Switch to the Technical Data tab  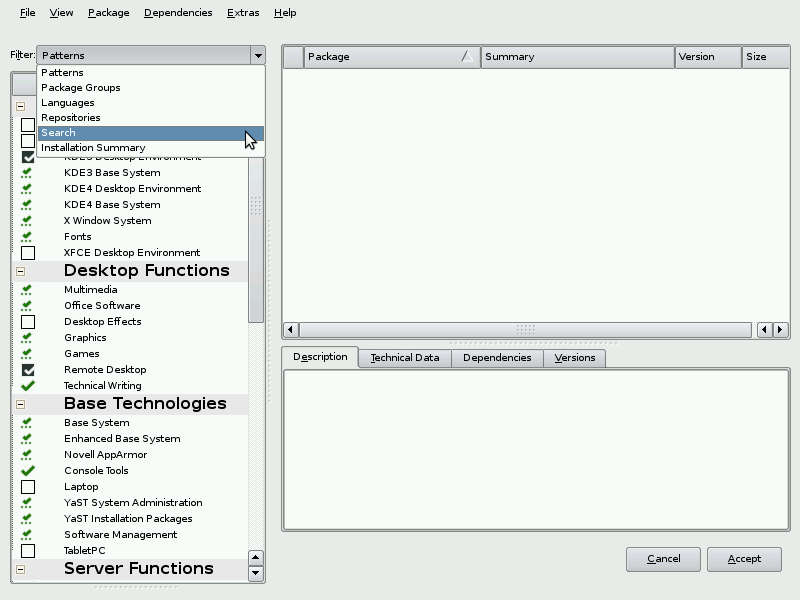(x=405, y=358)
